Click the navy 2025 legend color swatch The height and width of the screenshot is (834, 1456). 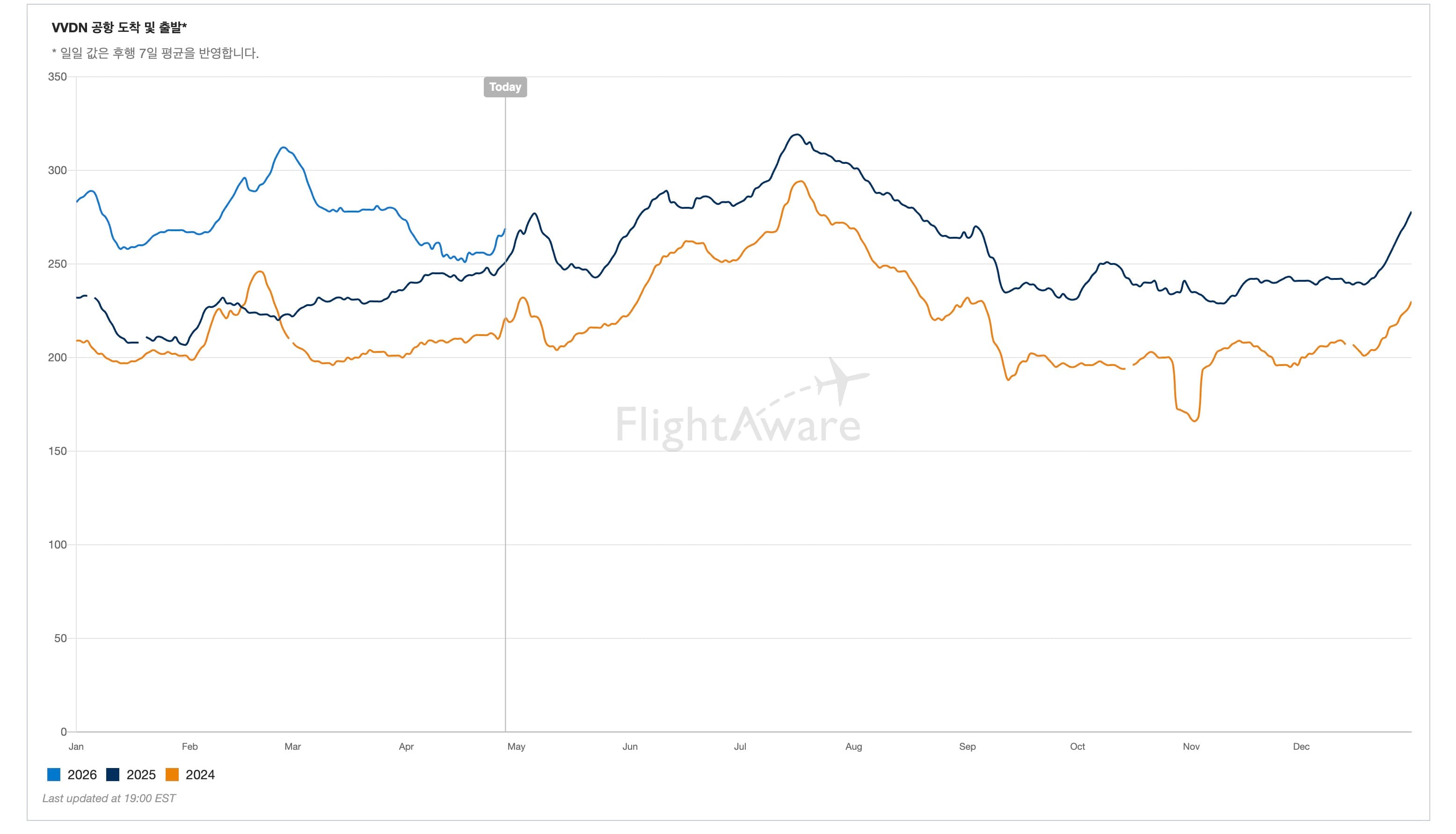coord(113,775)
